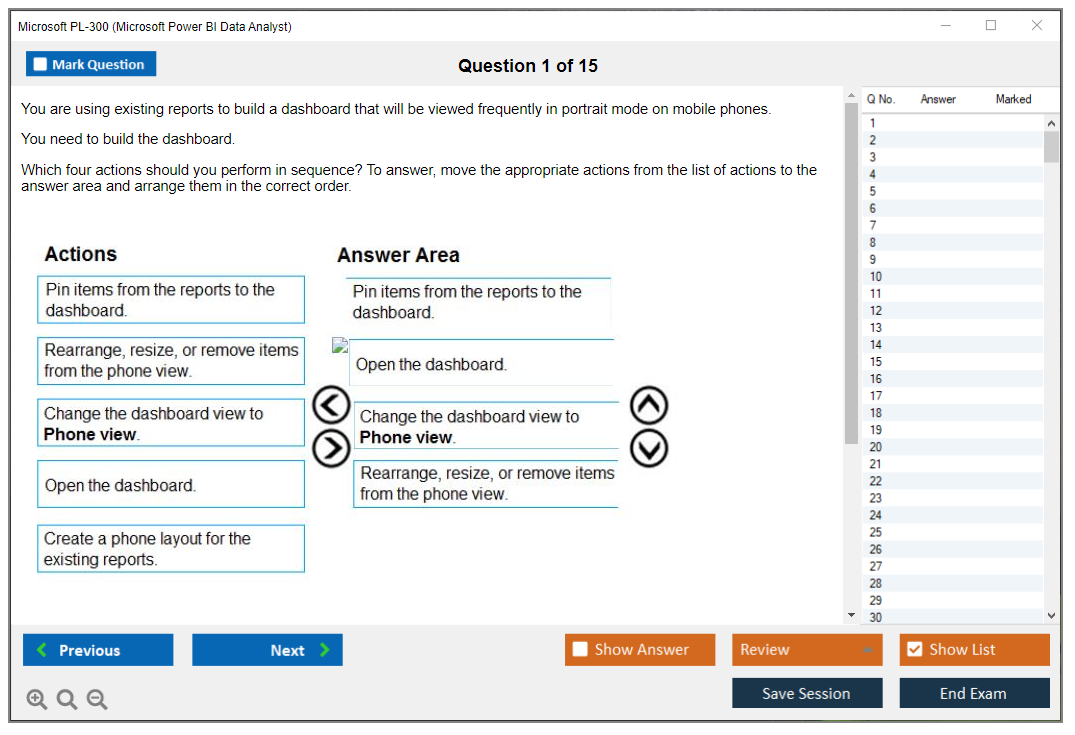1075x735 pixels.
Task: Click the move-up circle arrow icon
Action: 649,406
